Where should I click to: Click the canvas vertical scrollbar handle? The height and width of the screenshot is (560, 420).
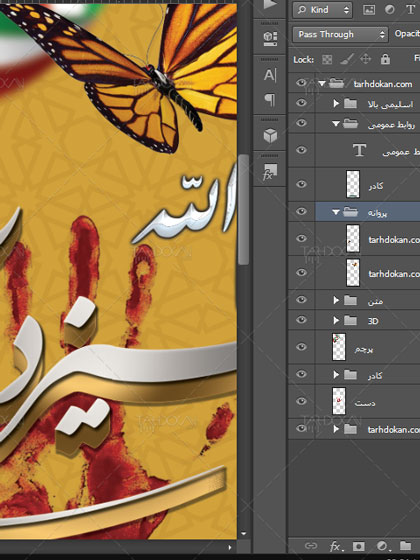click(x=244, y=209)
